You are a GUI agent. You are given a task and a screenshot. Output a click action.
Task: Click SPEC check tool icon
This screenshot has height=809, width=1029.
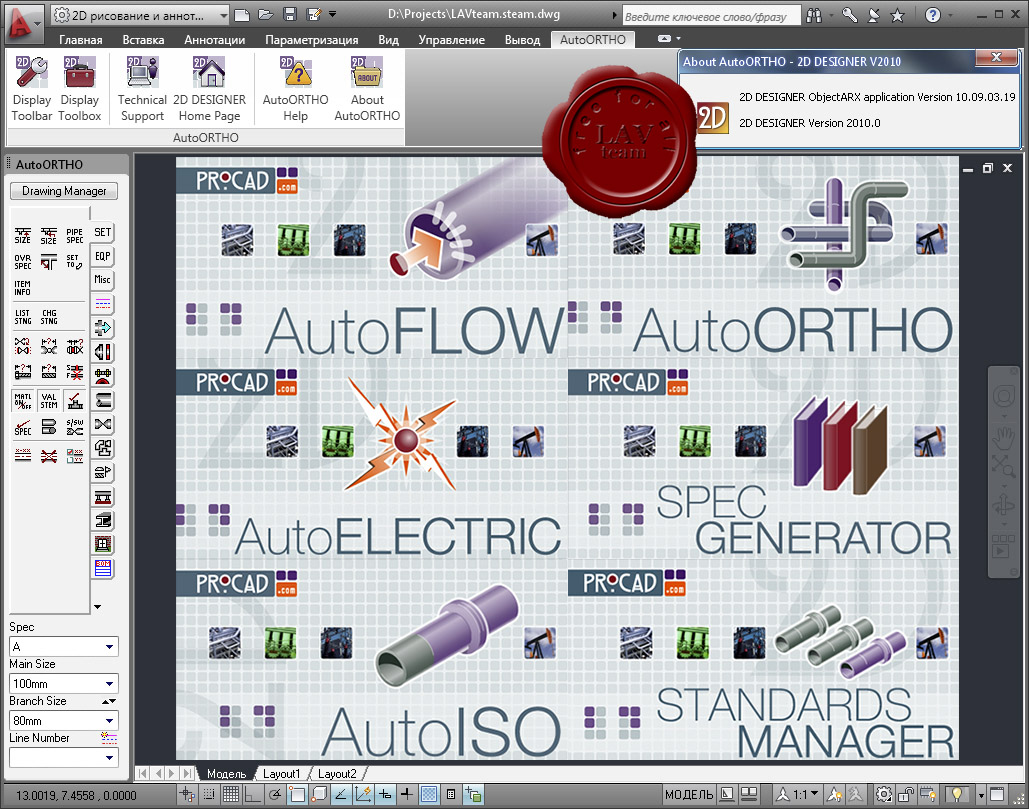22,427
